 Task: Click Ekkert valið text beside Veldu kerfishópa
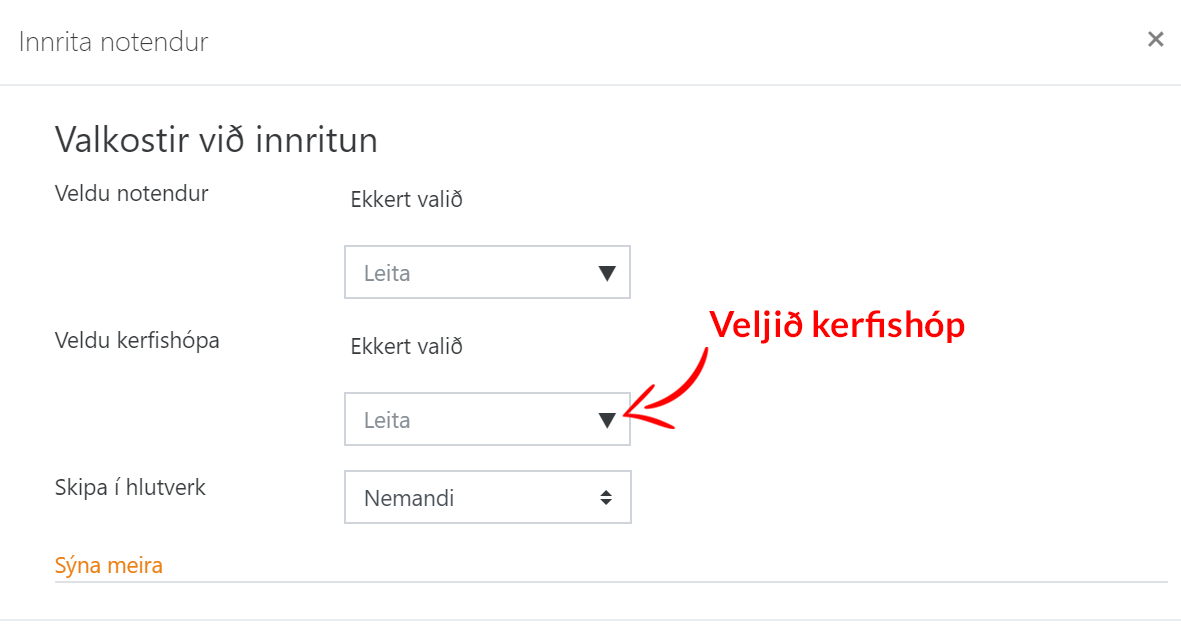click(x=406, y=347)
